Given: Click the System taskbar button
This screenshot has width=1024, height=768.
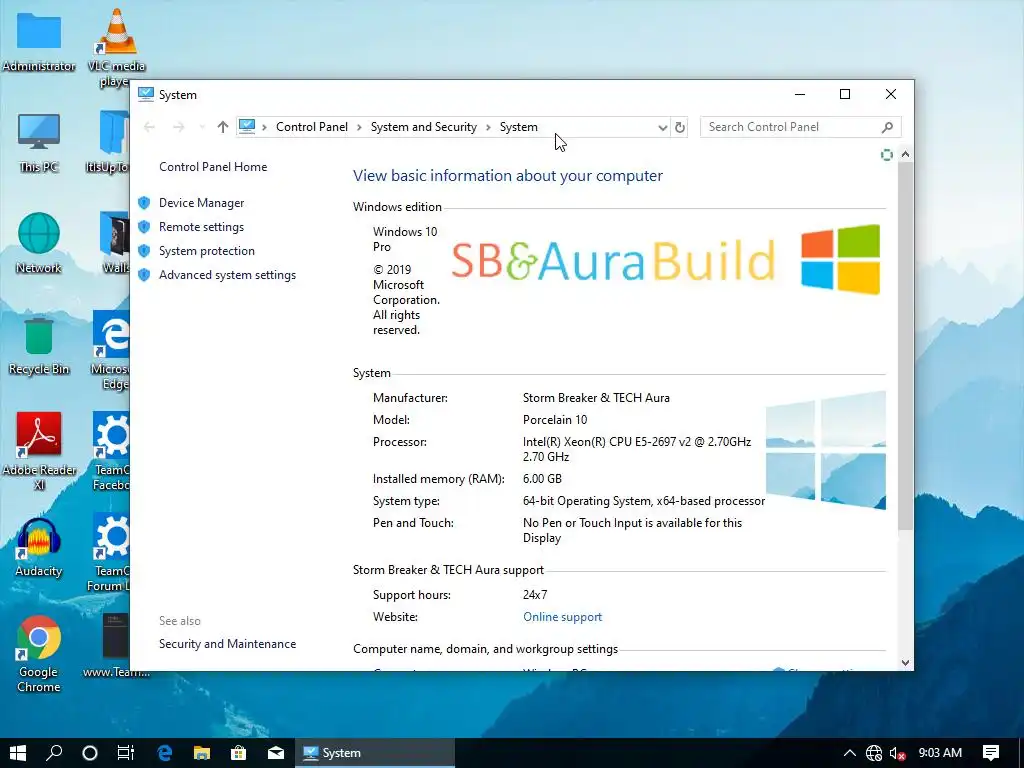Looking at the screenshot, I should tap(375, 753).
